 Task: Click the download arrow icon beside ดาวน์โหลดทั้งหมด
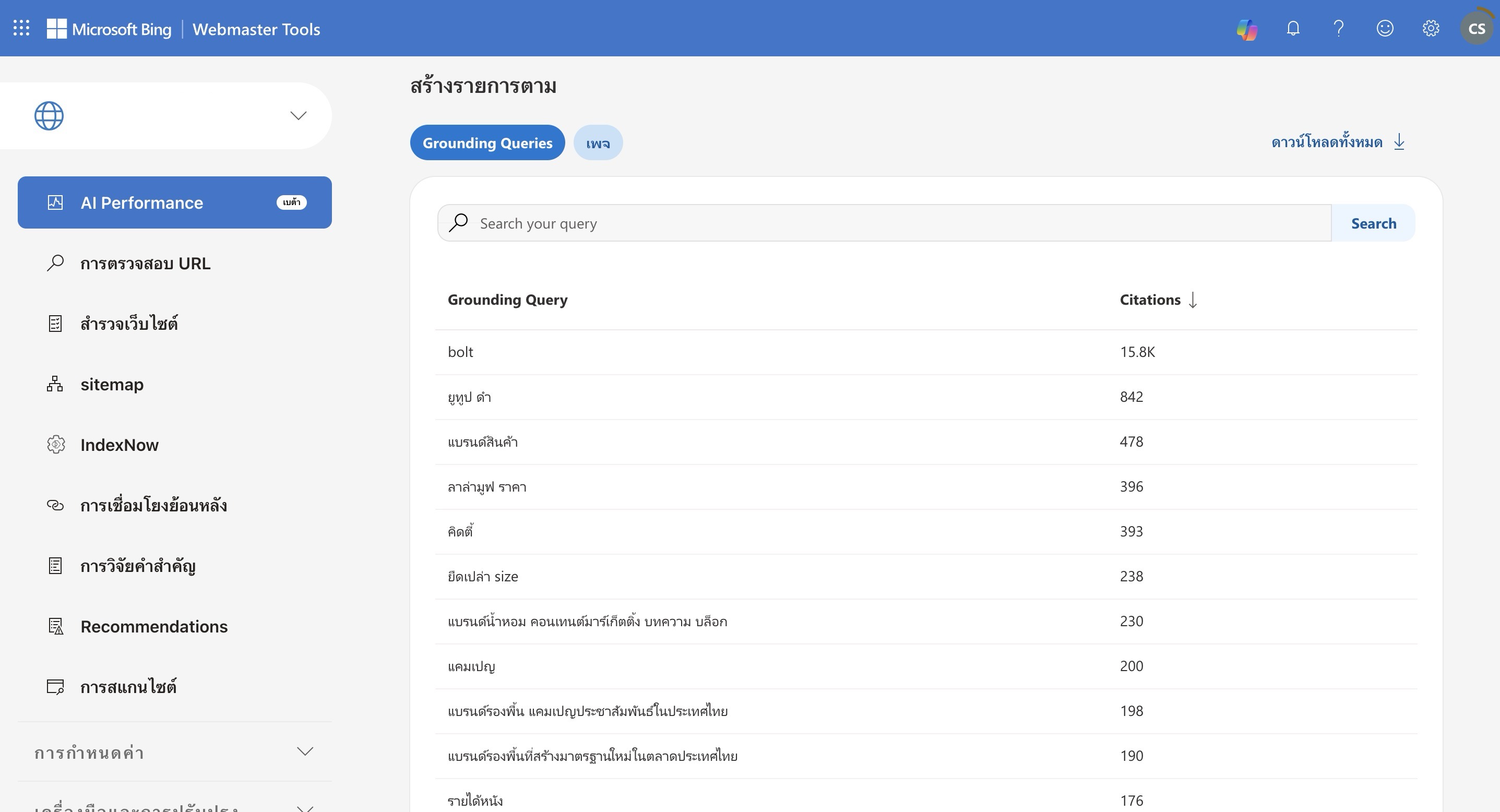pos(1399,141)
